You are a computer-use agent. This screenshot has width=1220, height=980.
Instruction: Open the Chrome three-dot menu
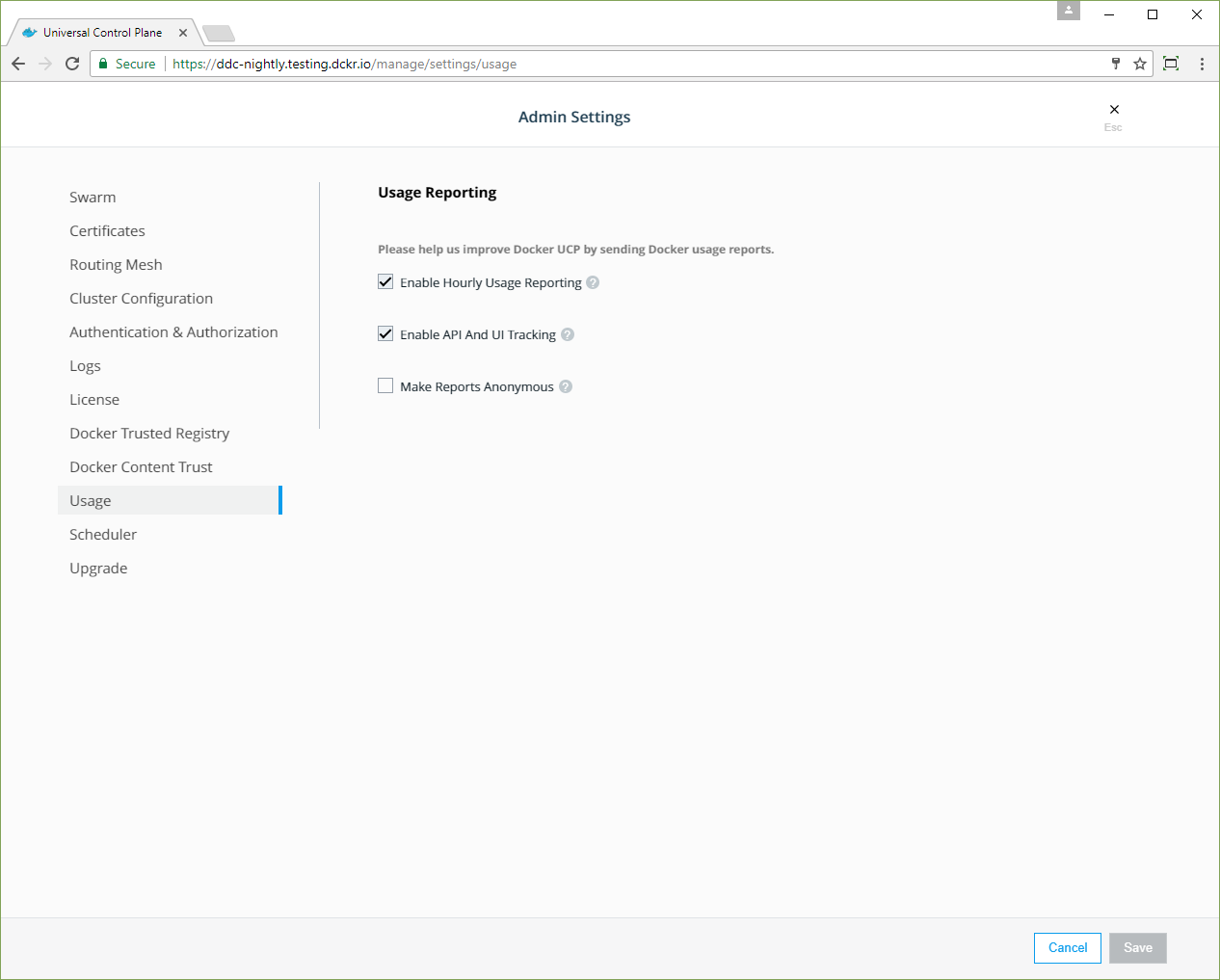pos(1202,64)
